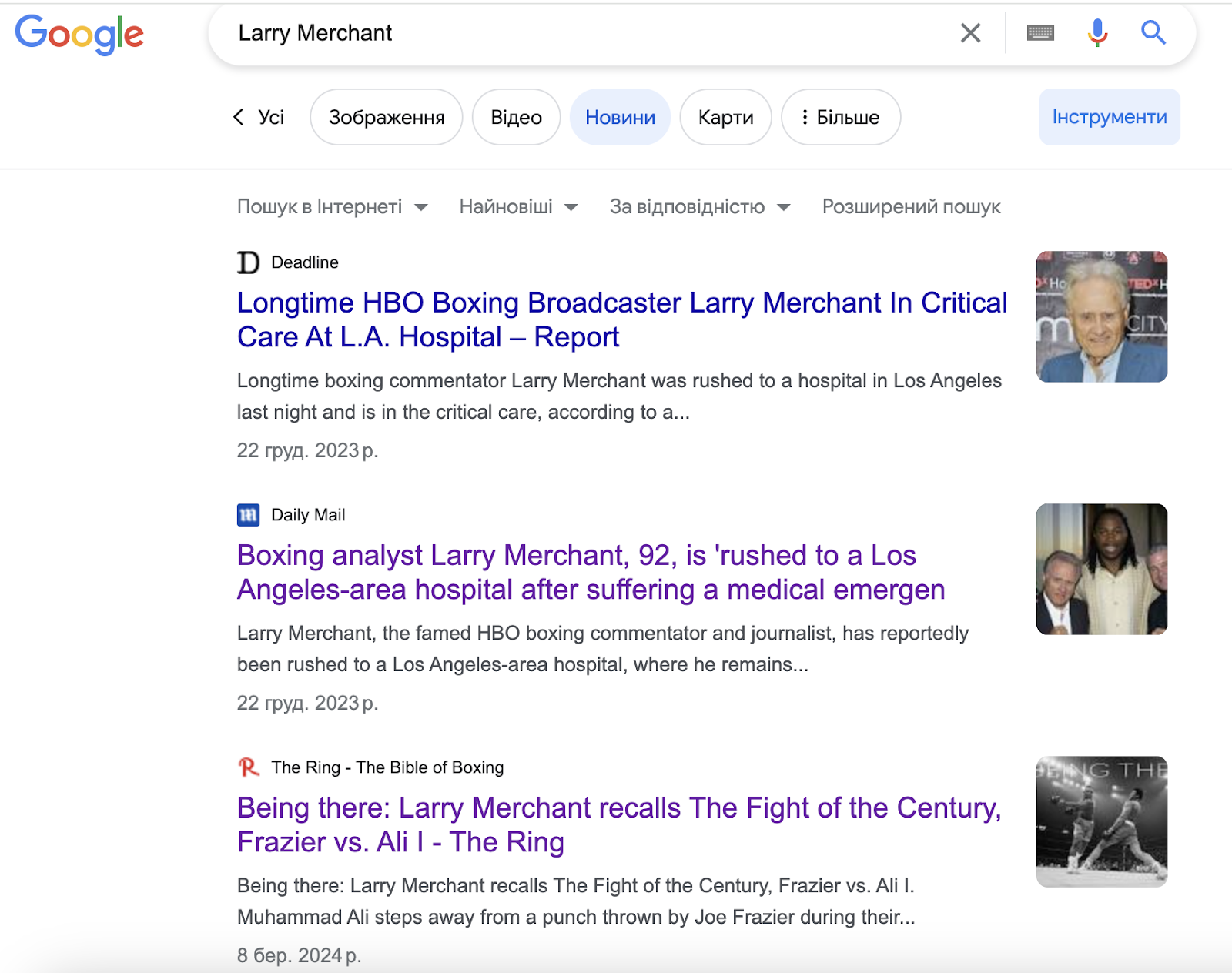The height and width of the screenshot is (973, 1232).
Task: Click the 8 бер. 2024 р. date text
Action: click(299, 955)
